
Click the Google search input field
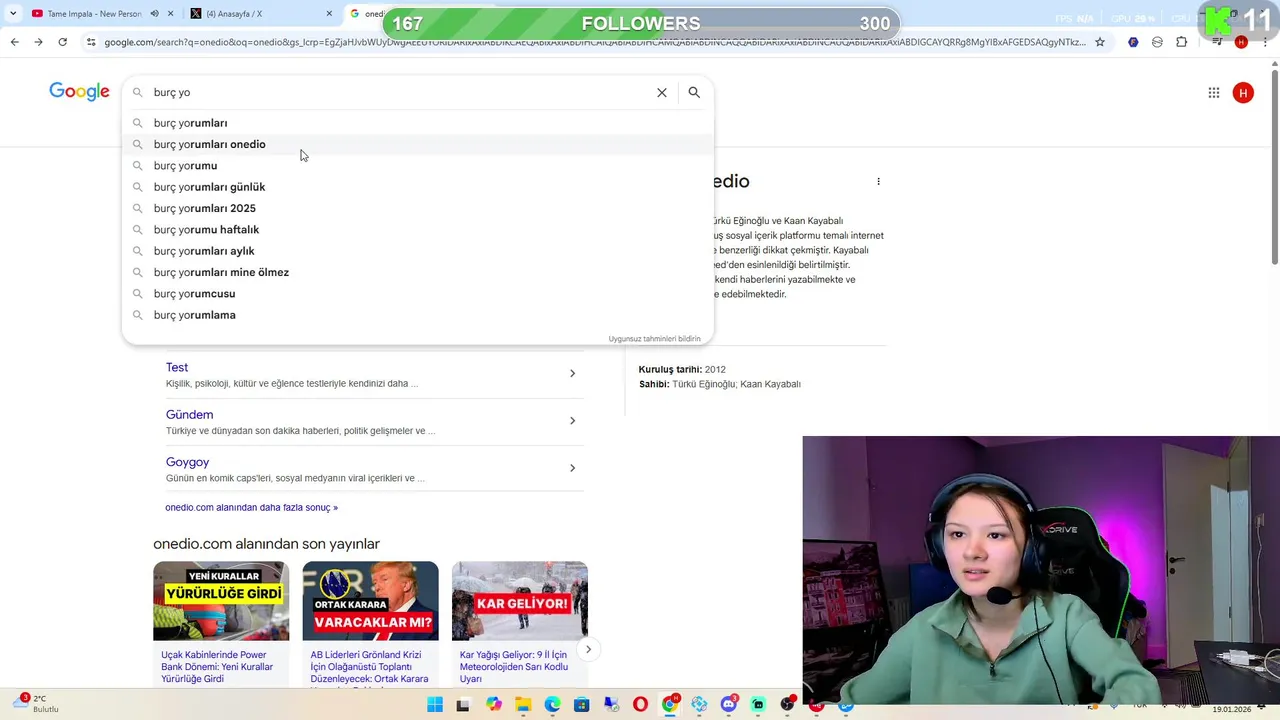[400, 92]
